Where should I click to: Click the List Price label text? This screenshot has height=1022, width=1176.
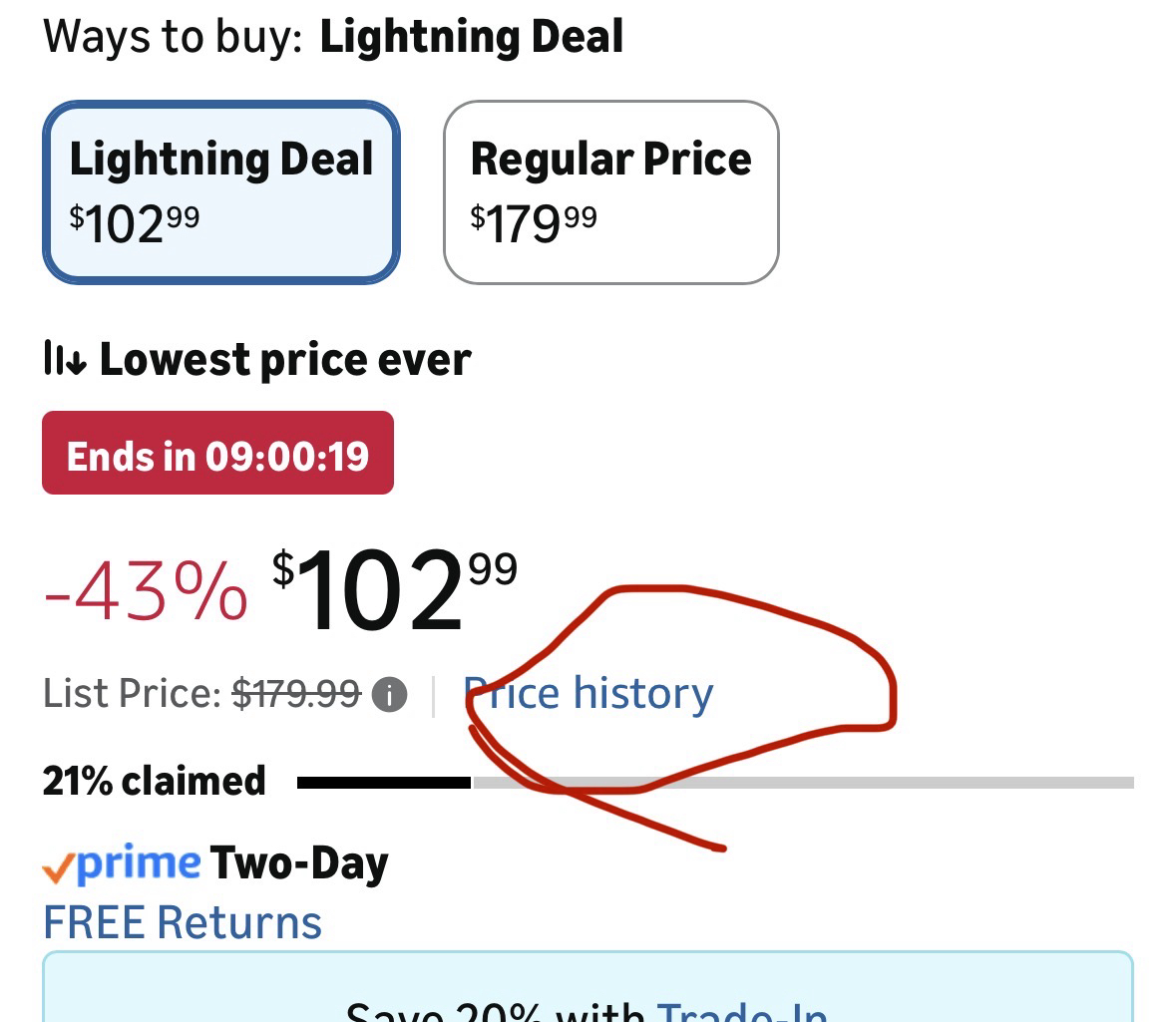coord(131,694)
